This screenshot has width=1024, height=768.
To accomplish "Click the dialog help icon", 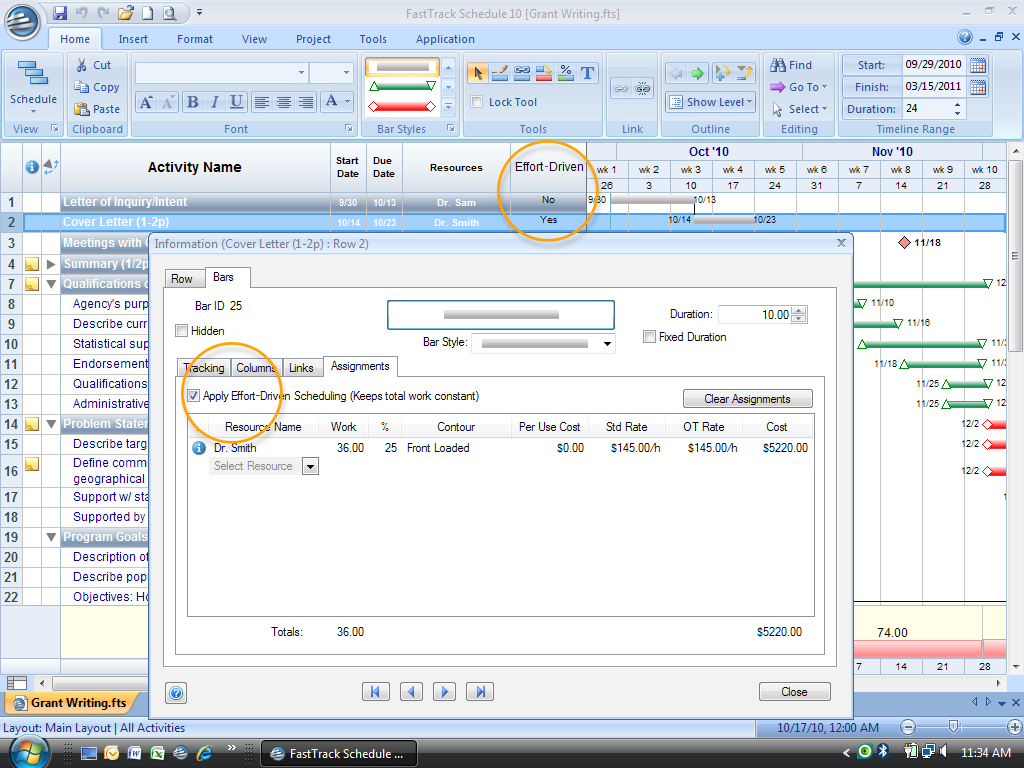I will [176, 692].
